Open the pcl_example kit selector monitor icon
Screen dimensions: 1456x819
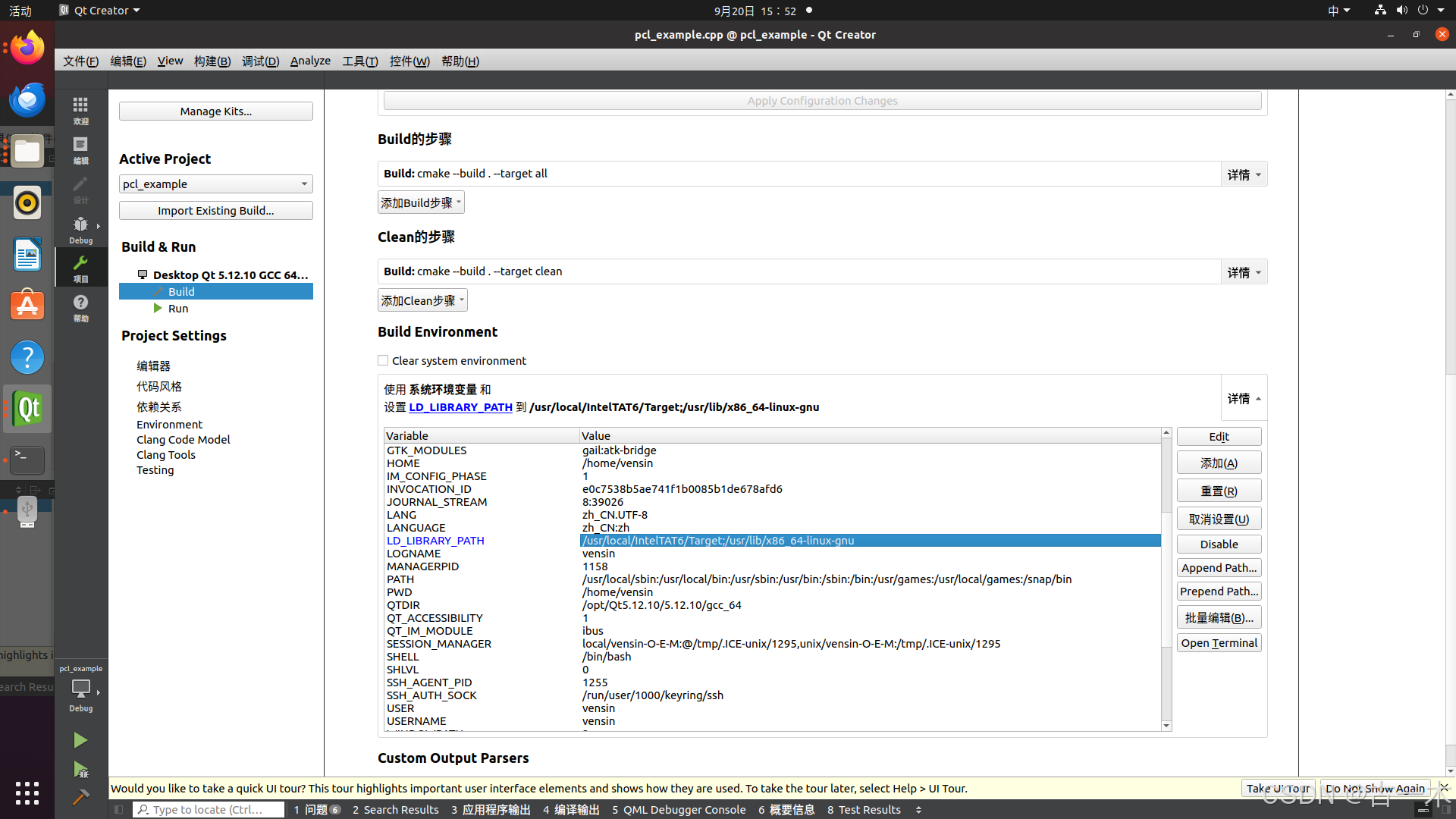click(x=80, y=689)
